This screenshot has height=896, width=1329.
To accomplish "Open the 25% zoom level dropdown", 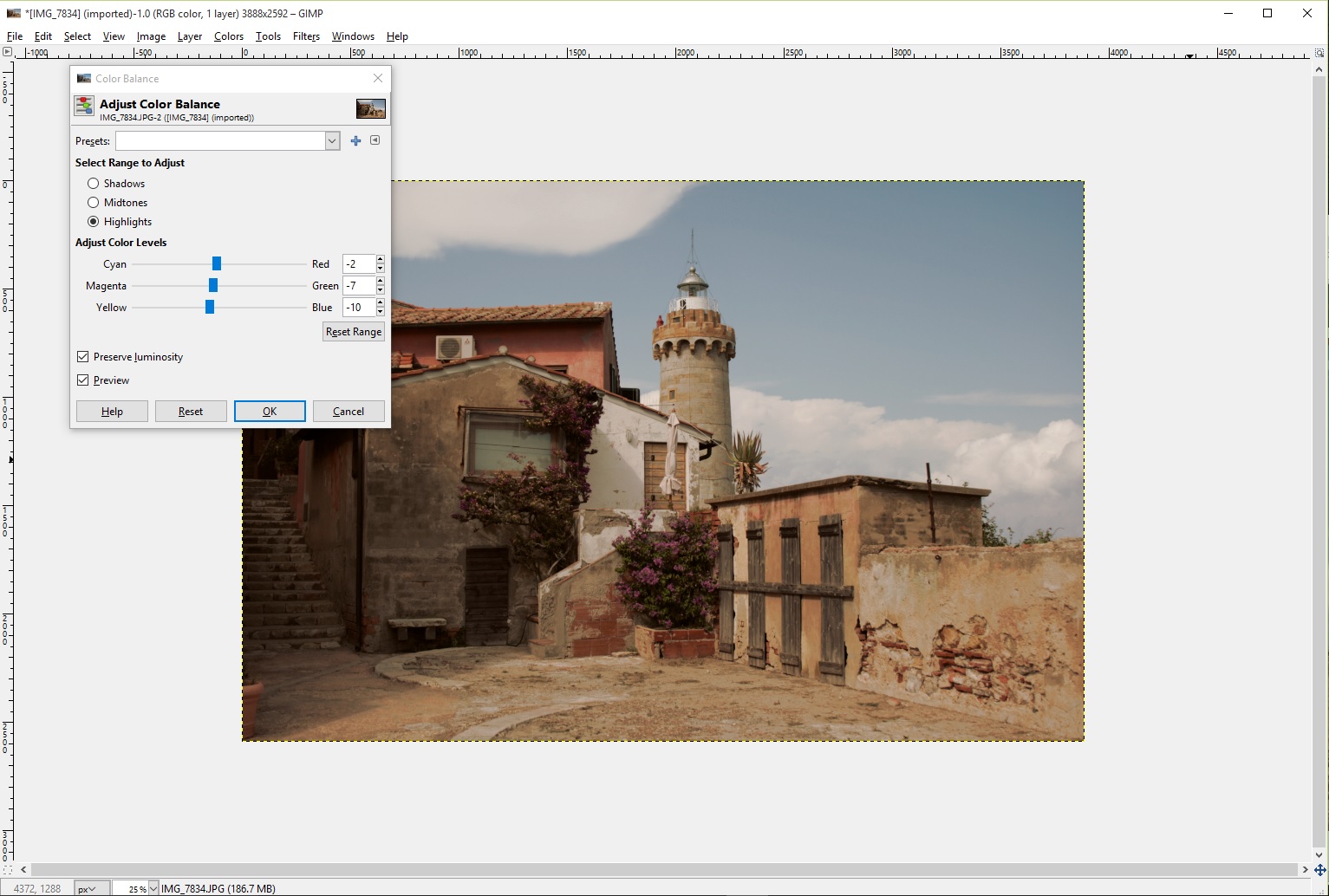I will point(154,888).
